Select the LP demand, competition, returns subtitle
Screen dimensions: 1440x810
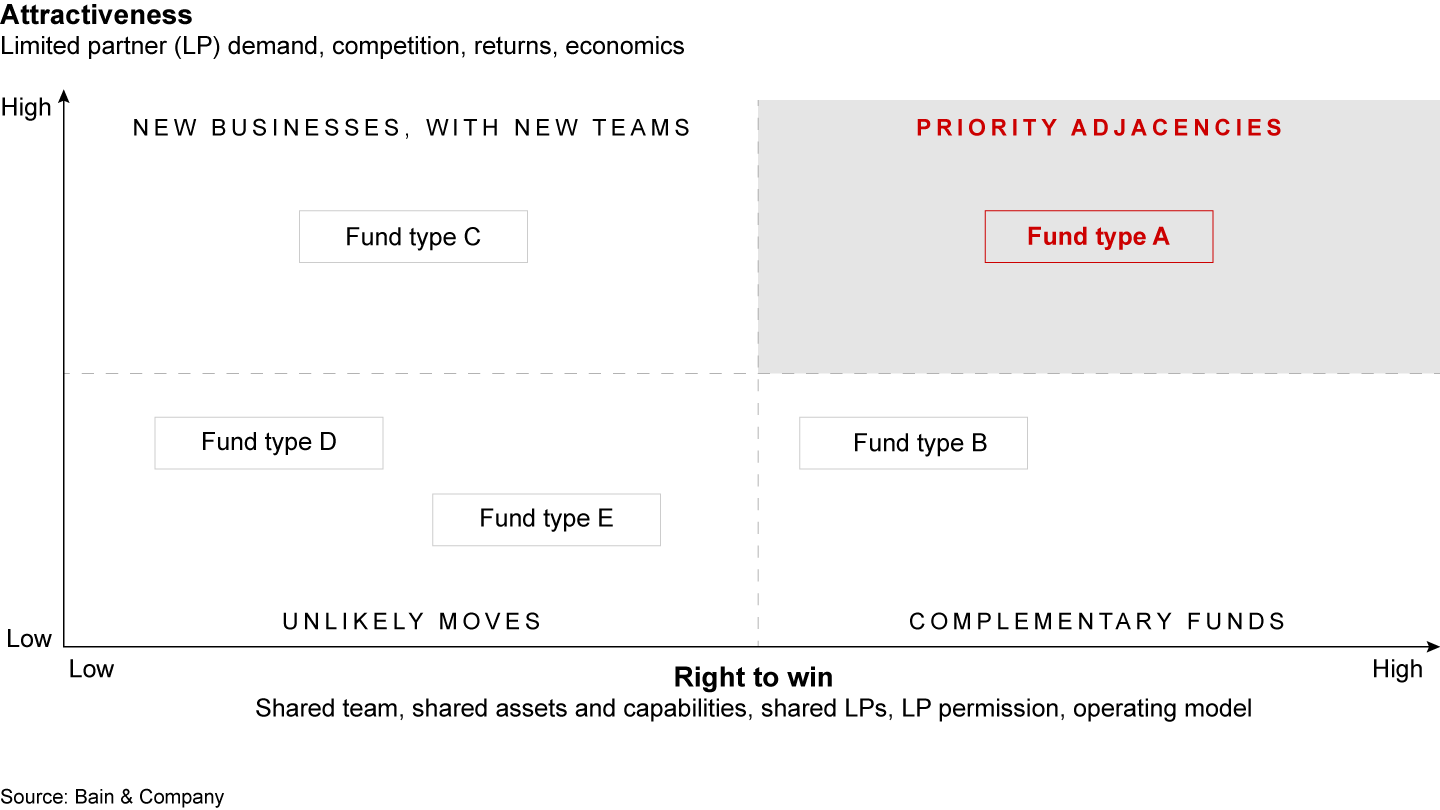[343, 46]
